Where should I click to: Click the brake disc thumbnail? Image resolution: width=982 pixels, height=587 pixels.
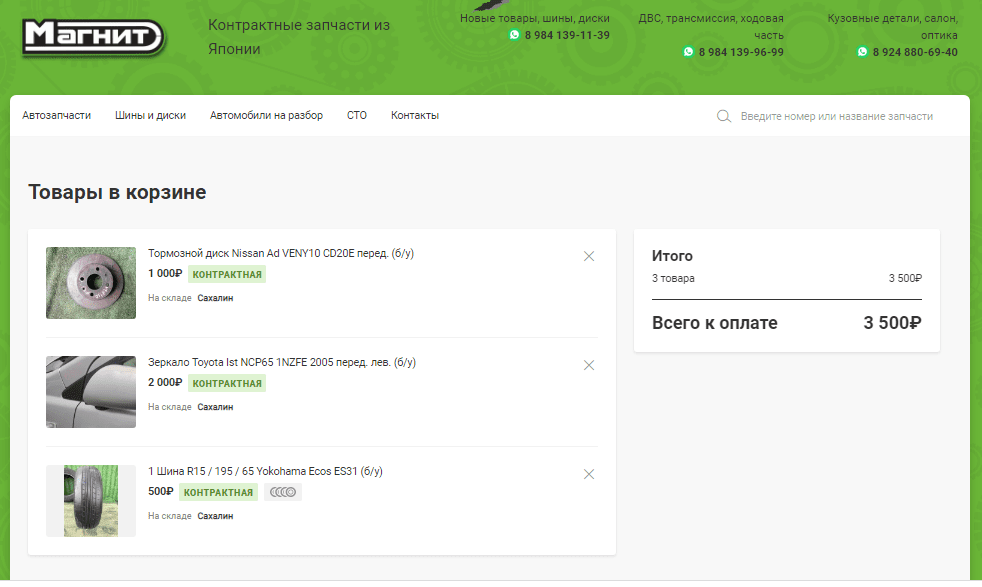coord(91,283)
